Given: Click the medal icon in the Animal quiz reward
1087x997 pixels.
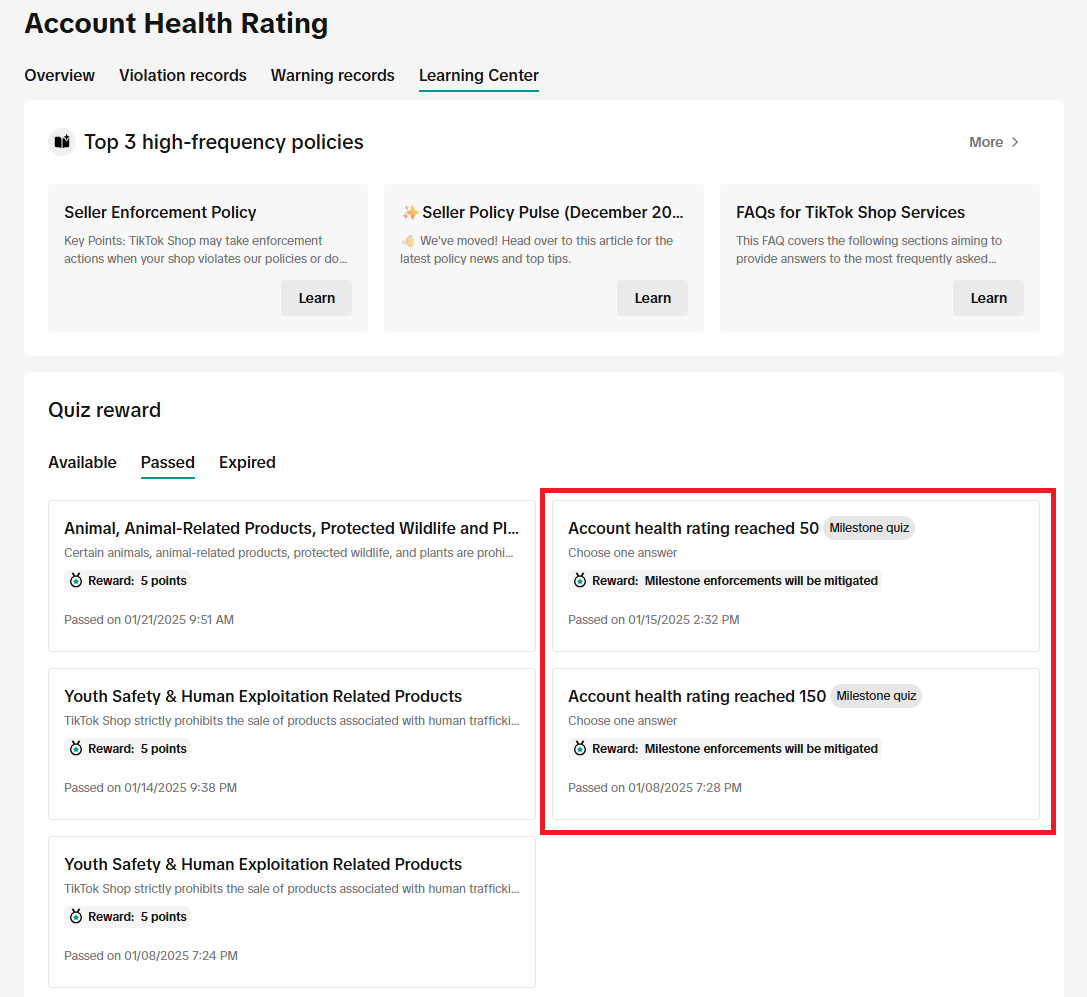Looking at the screenshot, I should (76, 581).
